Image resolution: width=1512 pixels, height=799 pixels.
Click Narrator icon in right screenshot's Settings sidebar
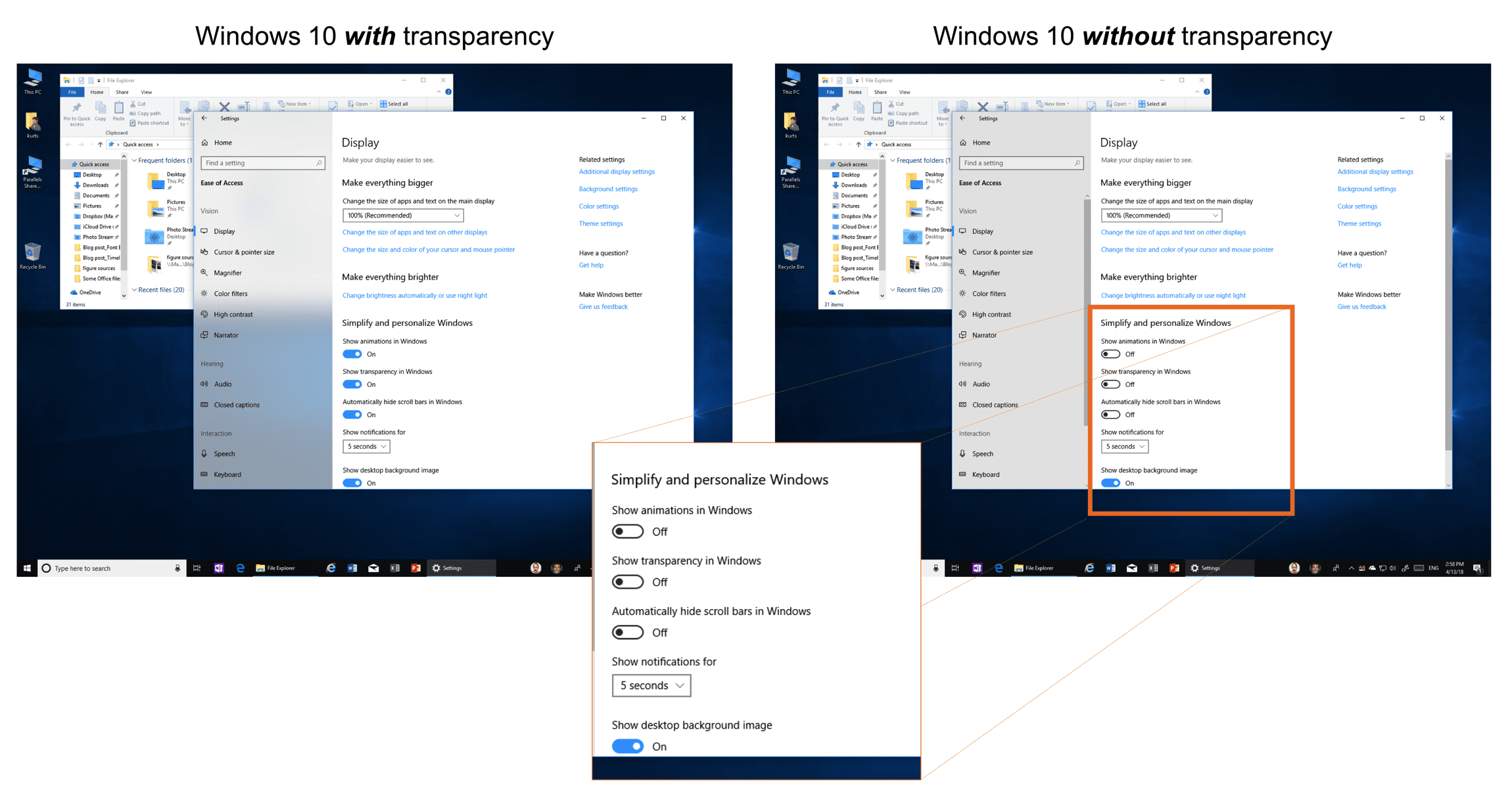(x=962, y=335)
